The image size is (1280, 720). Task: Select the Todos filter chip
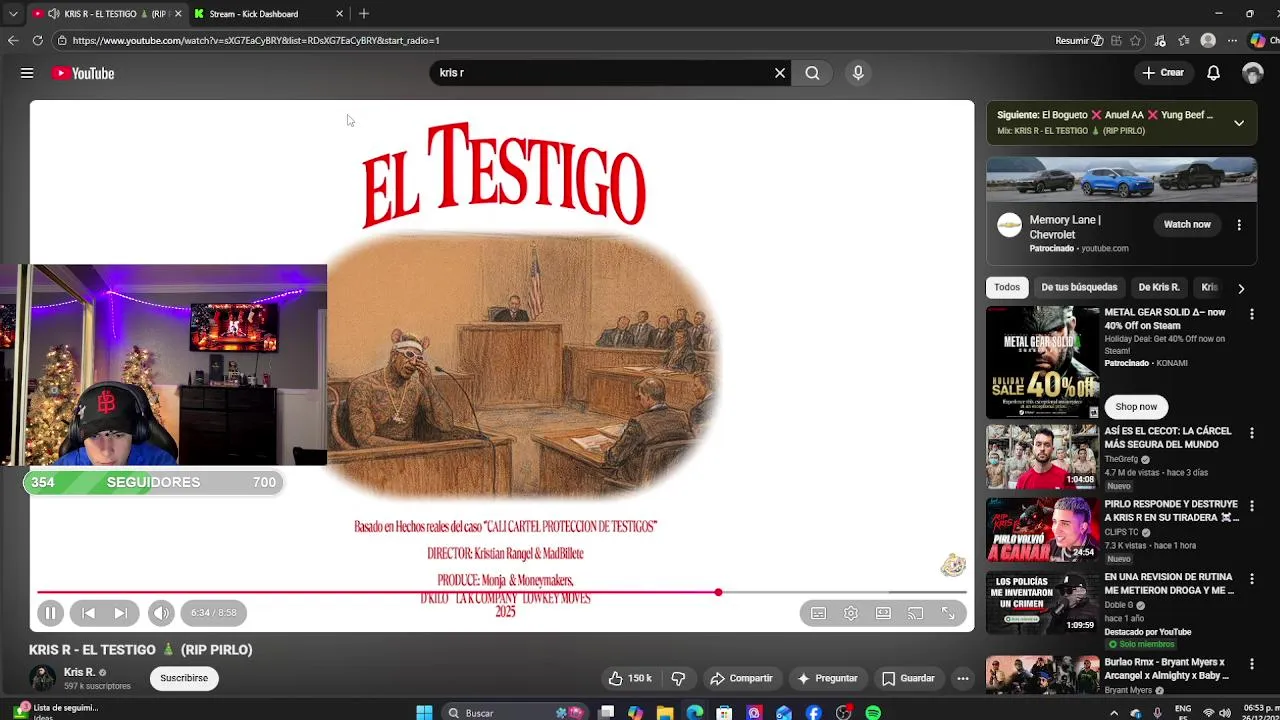(1007, 287)
